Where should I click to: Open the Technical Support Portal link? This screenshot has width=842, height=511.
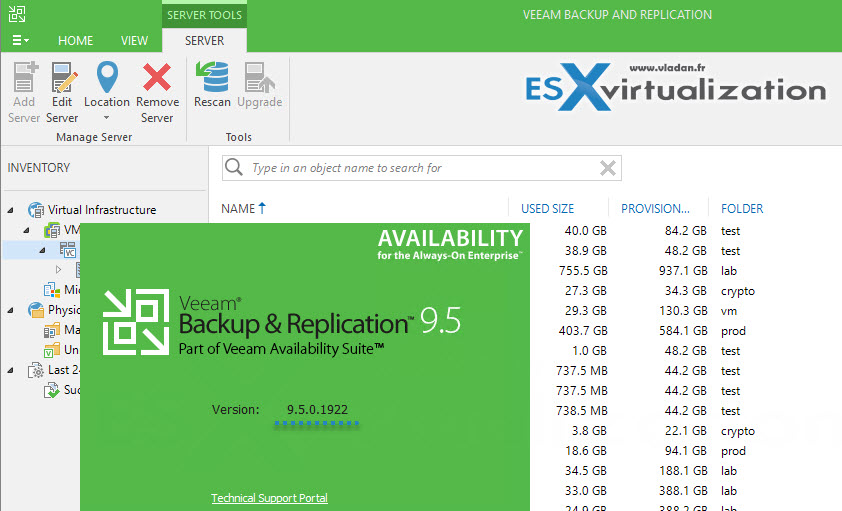click(269, 498)
